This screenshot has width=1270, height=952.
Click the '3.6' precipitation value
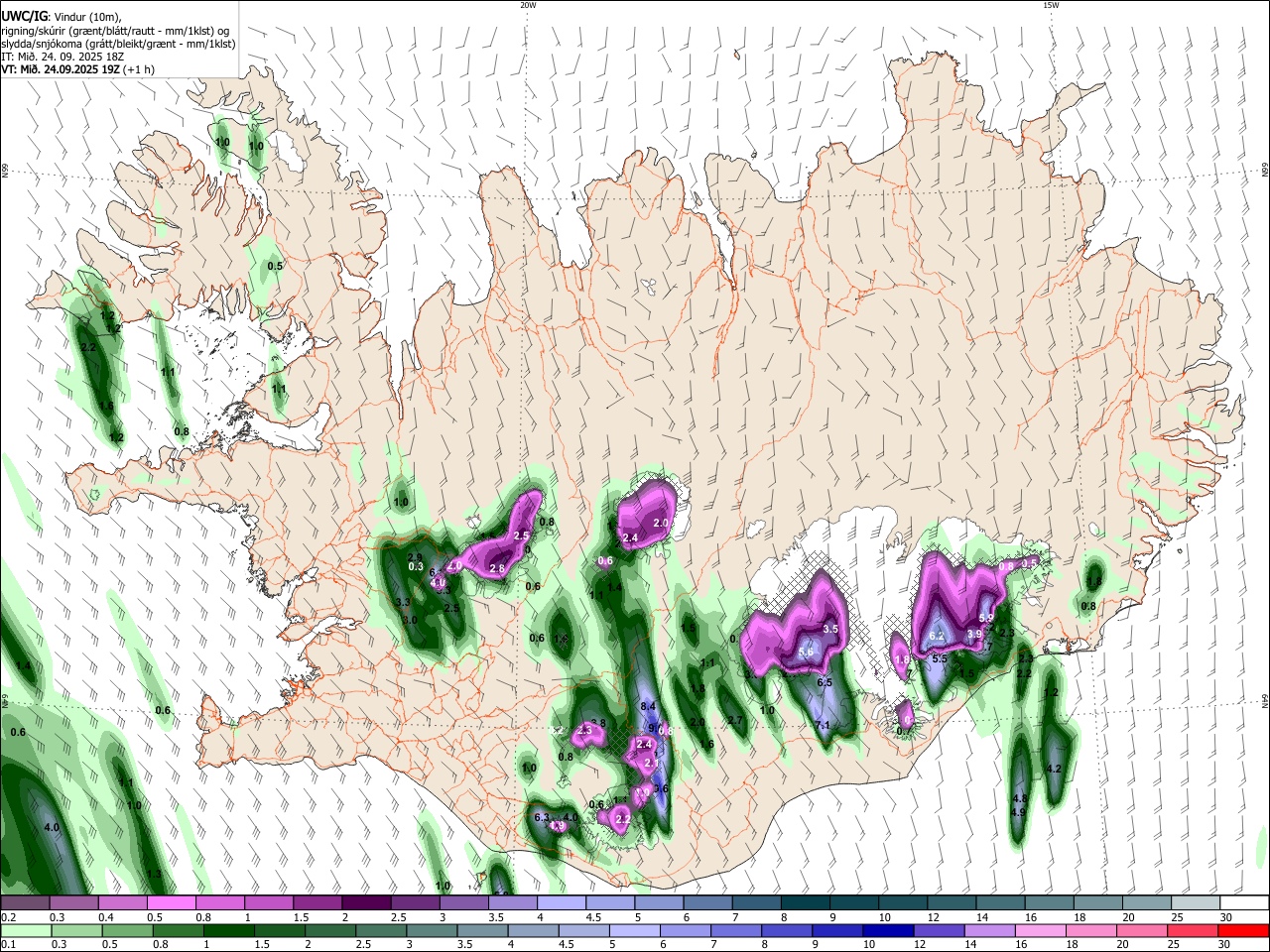(x=662, y=788)
